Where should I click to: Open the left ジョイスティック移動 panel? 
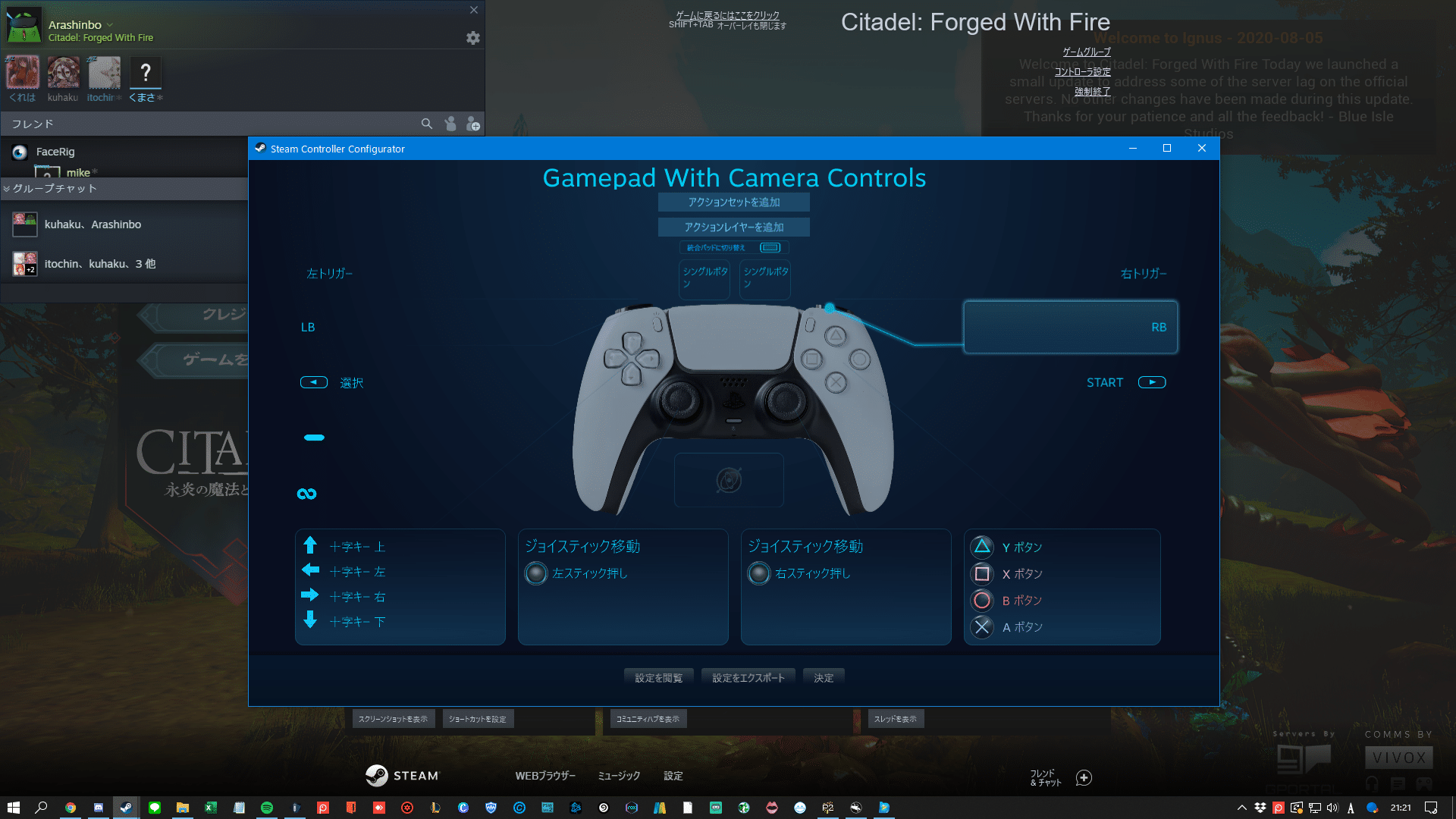pyautogui.click(x=623, y=587)
